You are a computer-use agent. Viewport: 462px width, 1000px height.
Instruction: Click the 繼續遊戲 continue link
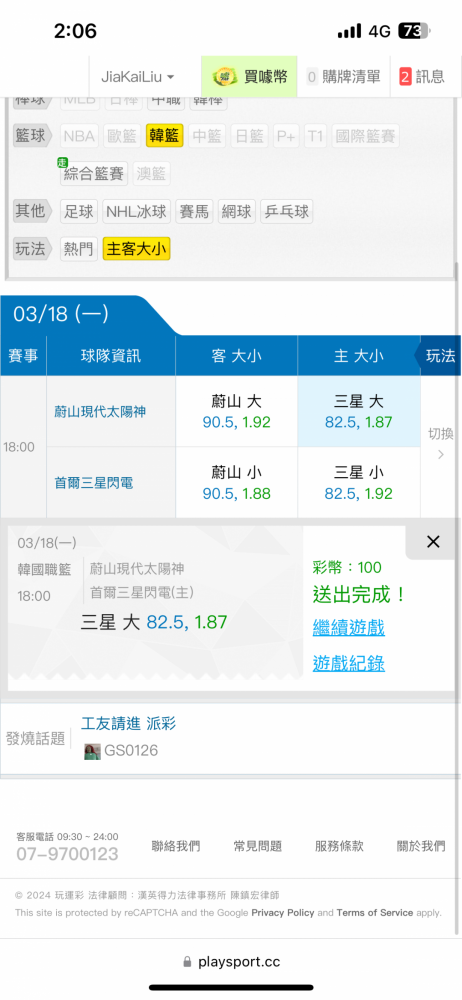tap(348, 628)
